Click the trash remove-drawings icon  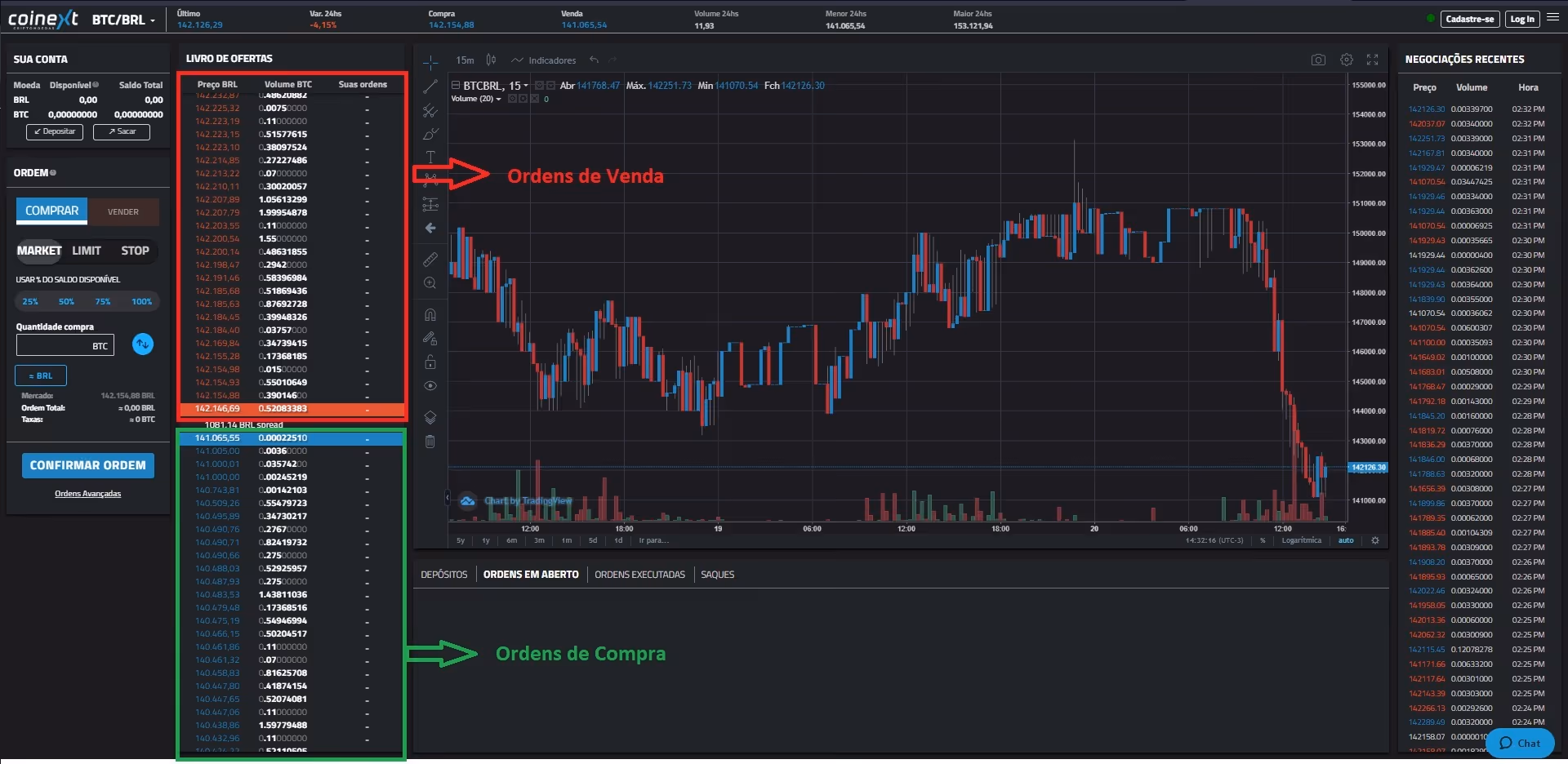tap(430, 442)
